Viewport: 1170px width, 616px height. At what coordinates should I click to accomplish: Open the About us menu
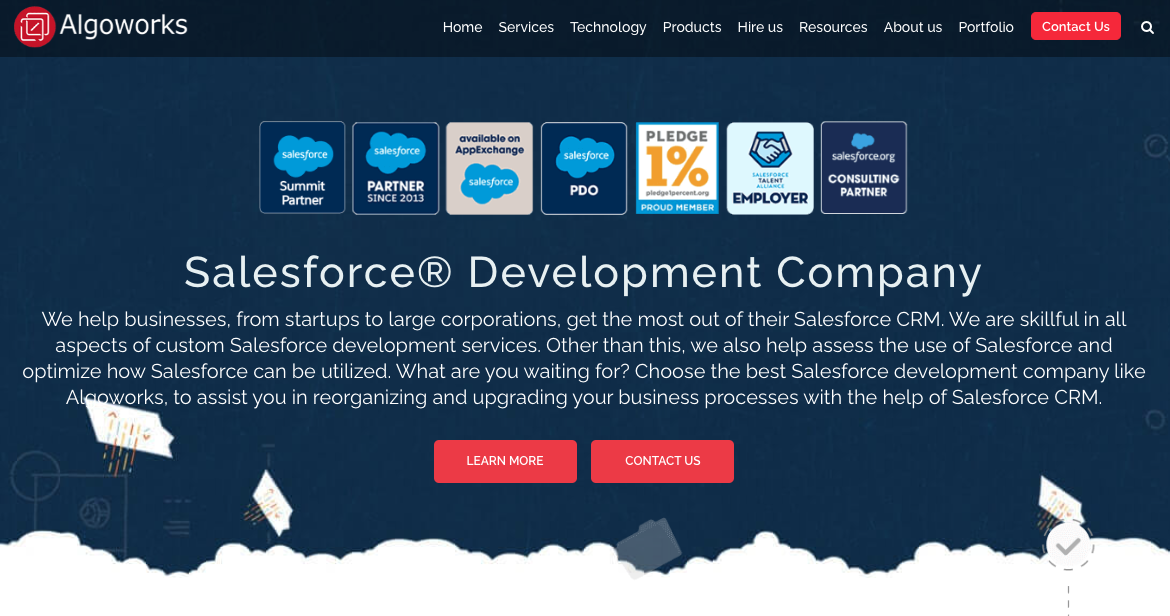pos(913,28)
